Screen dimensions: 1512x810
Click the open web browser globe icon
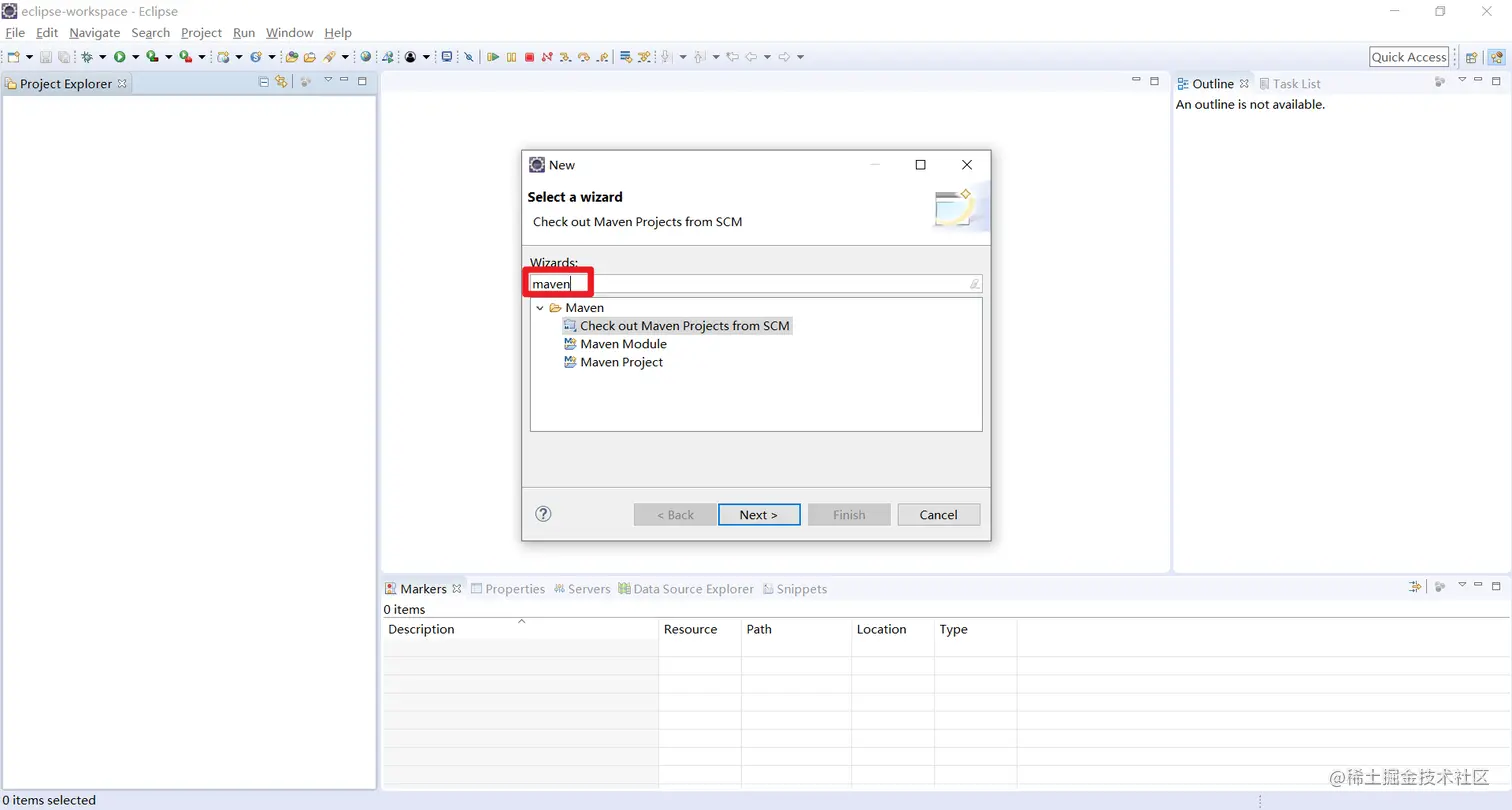[x=366, y=57]
